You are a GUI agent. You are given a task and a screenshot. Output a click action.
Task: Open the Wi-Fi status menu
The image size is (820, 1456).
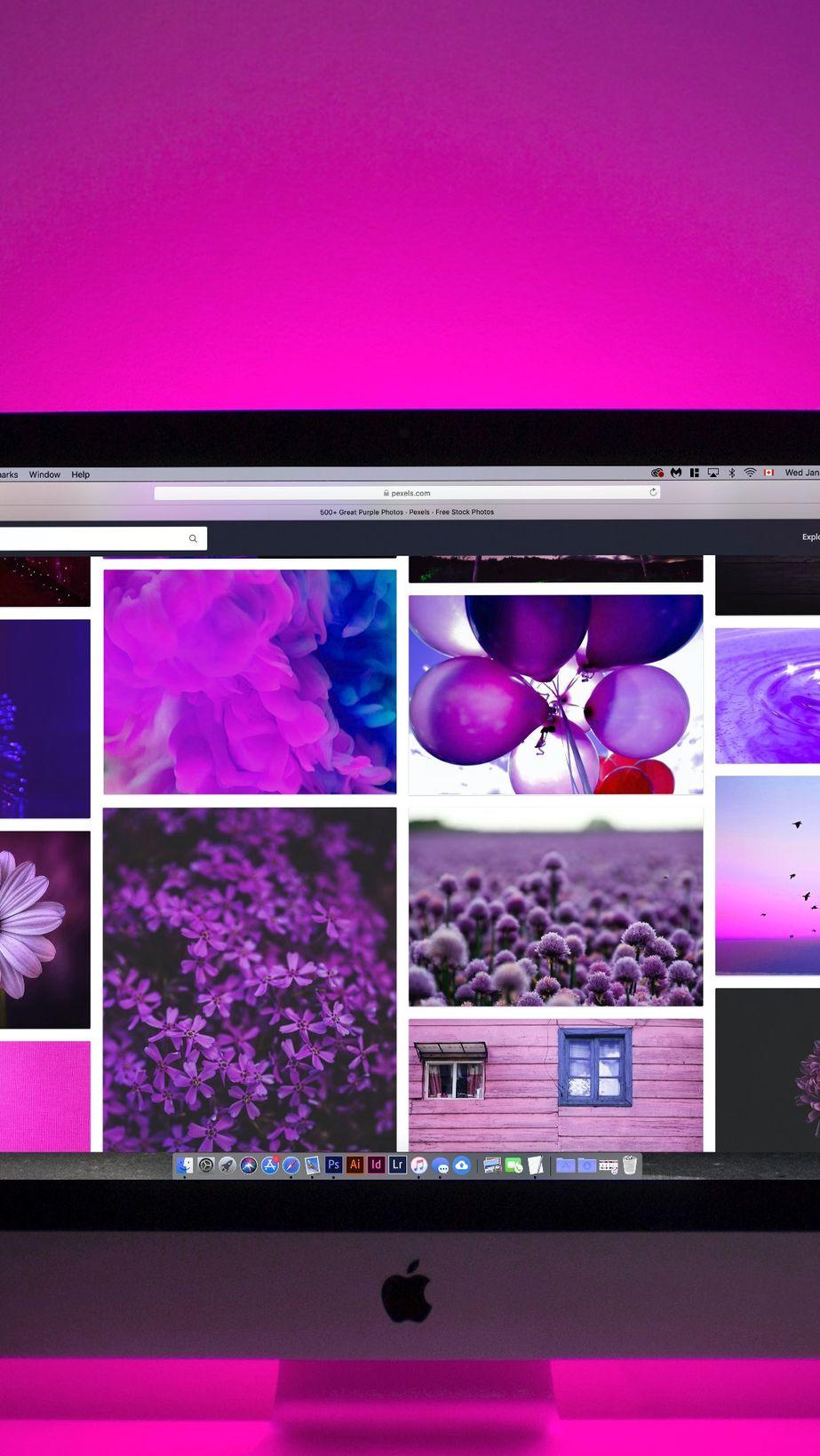750,473
